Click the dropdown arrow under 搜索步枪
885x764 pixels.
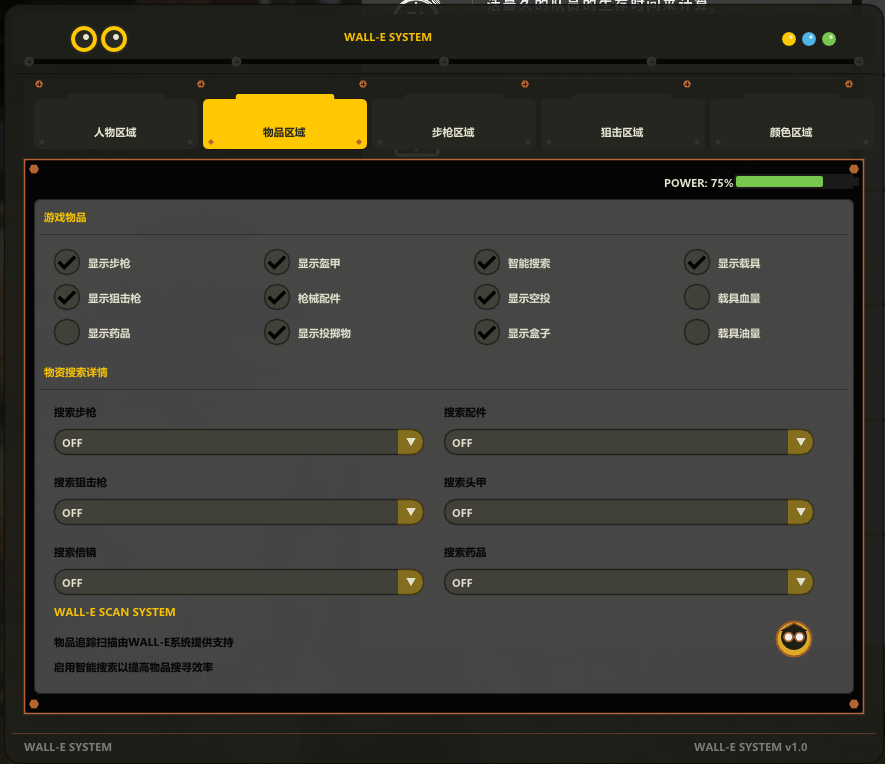tap(410, 442)
